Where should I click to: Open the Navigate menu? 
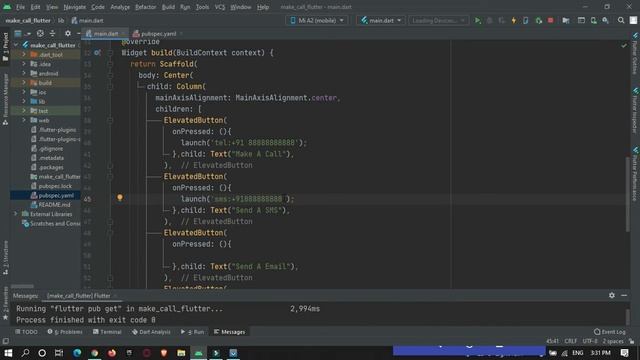75,7
